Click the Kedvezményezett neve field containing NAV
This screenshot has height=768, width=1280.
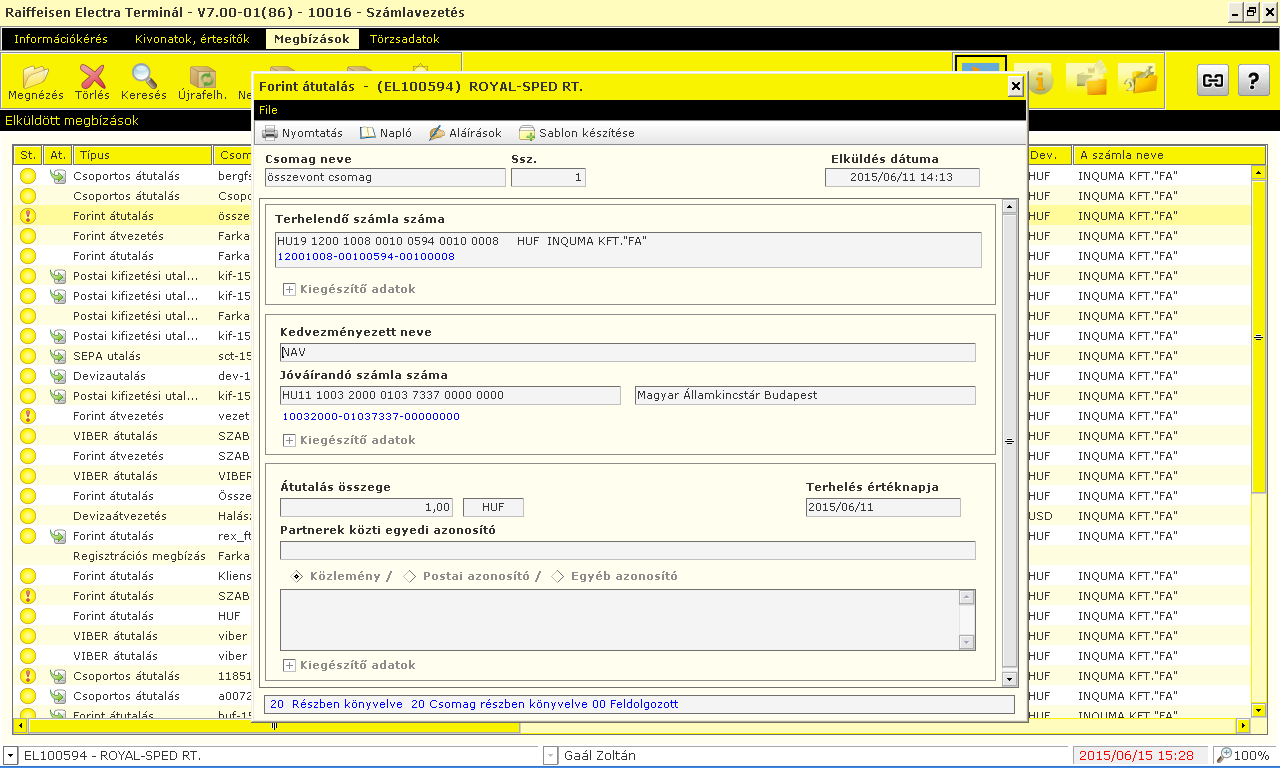point(627,352)
